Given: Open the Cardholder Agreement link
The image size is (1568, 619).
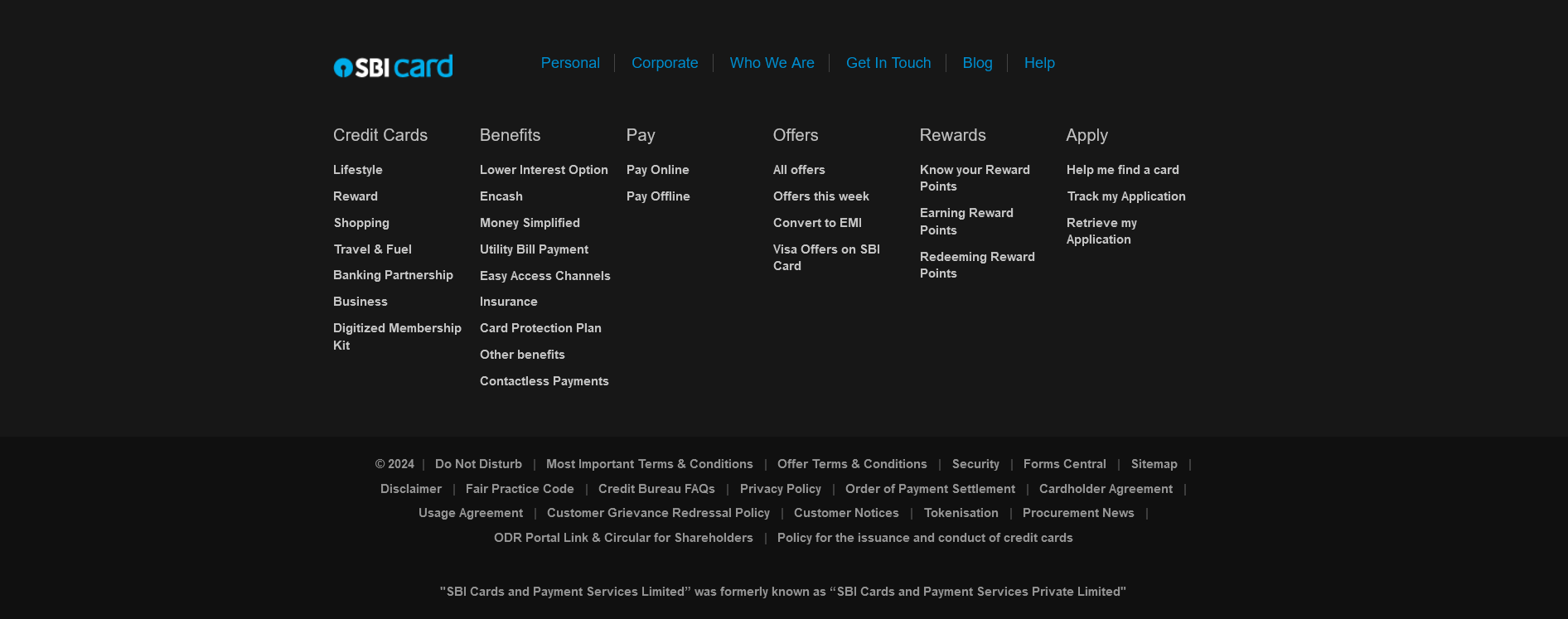Looking at the screenshot, I should pyautogui.click(x=1106, y=489).
